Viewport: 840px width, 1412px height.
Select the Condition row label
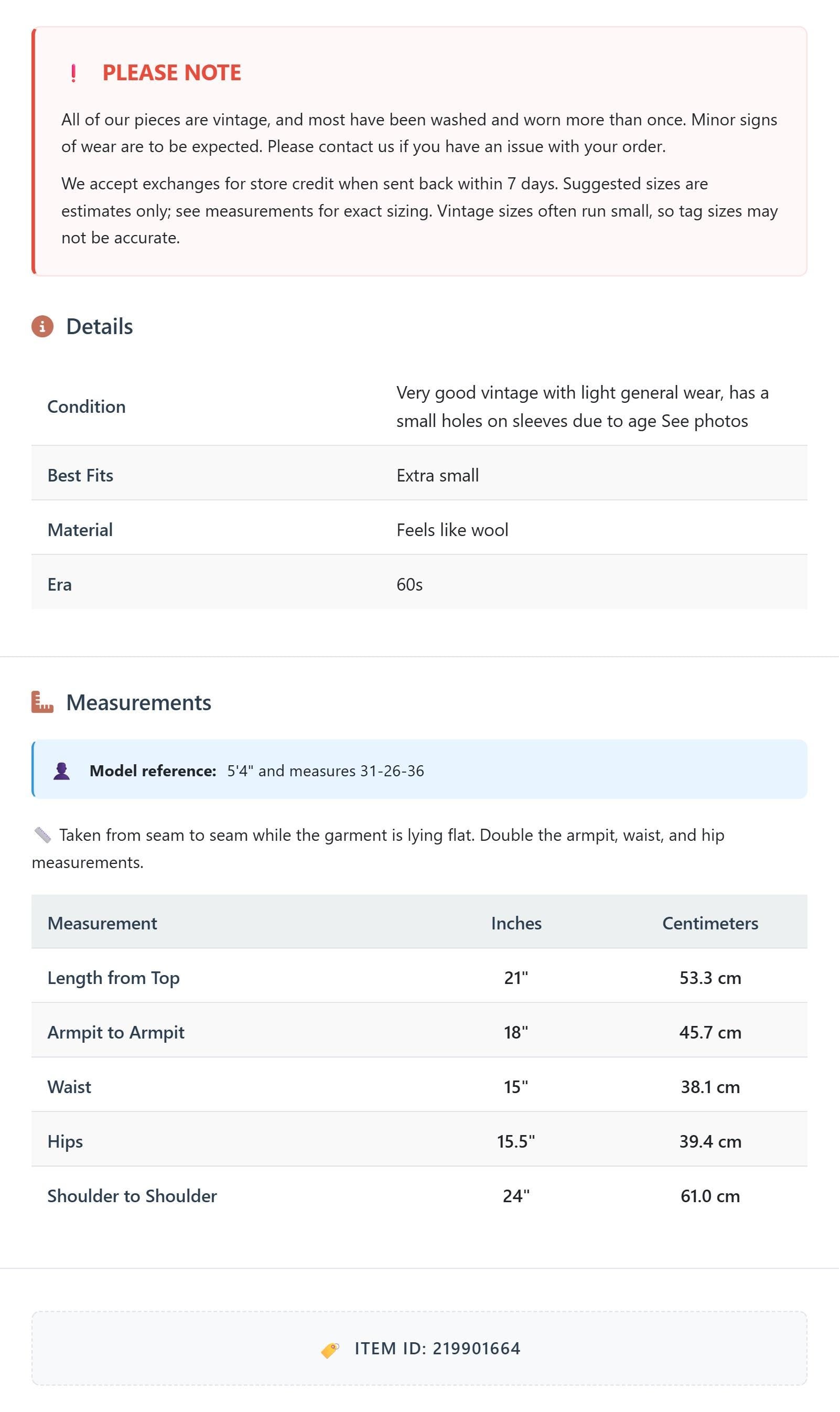pos(87,407)
